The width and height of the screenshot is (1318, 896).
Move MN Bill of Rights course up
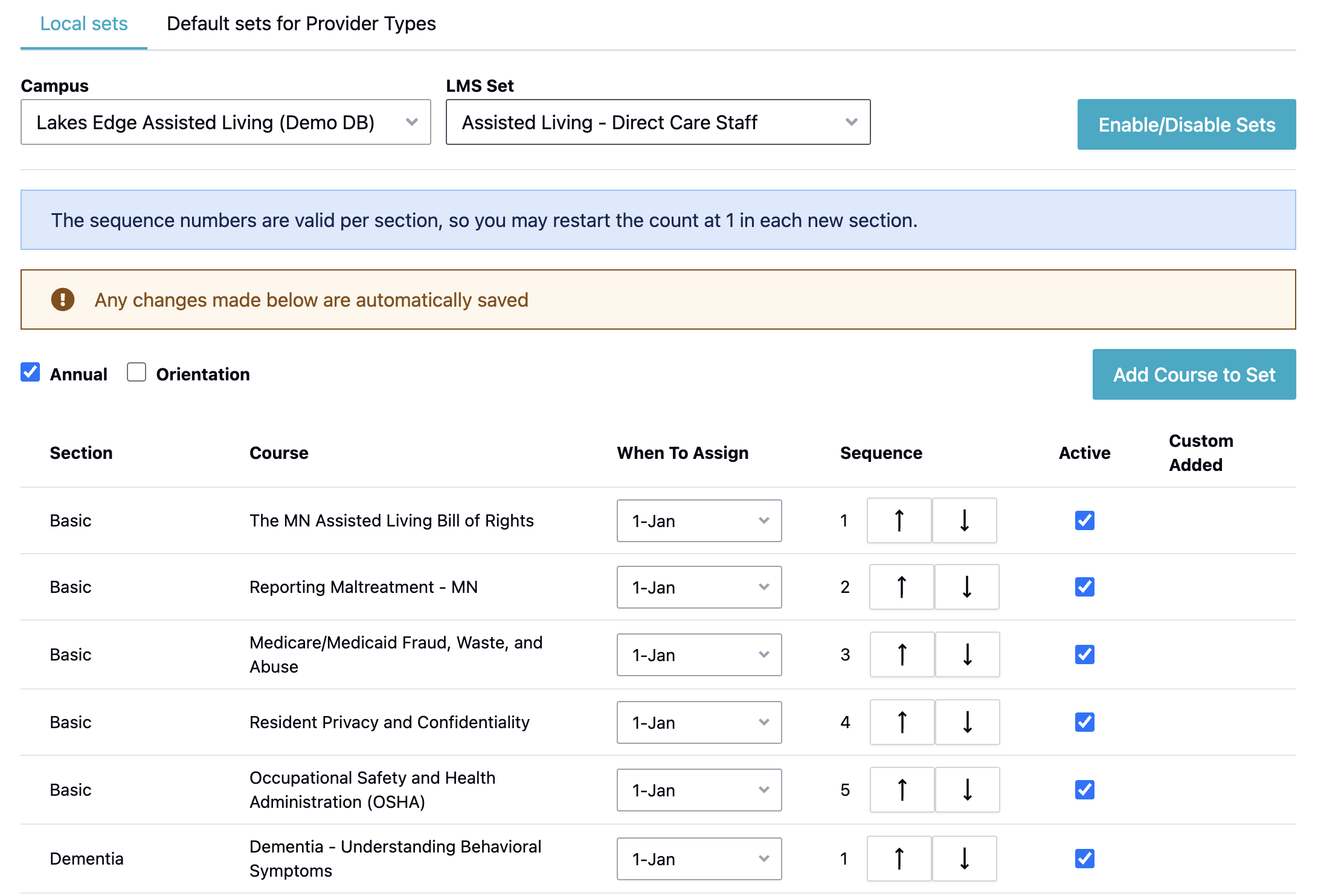pos(899,520)
